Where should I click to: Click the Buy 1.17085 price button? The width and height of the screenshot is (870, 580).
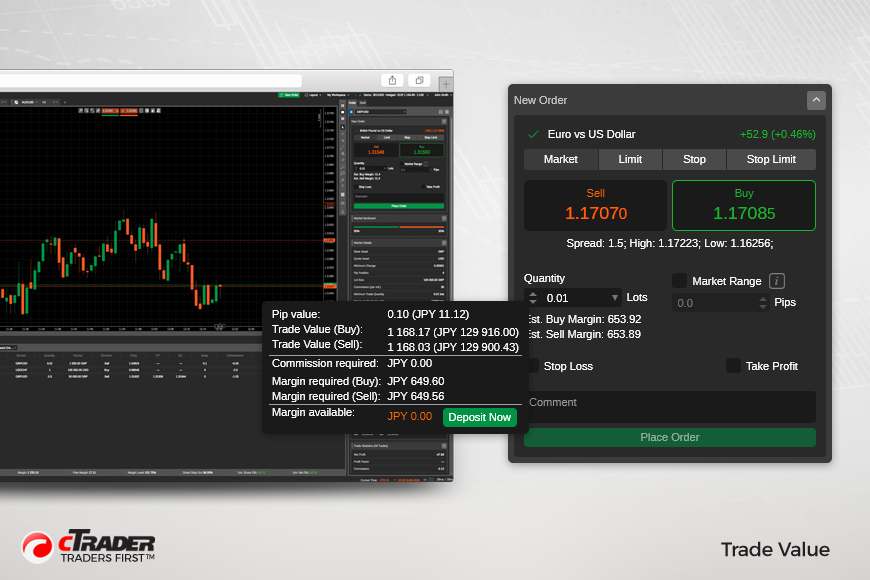click(x=743, y=205)
